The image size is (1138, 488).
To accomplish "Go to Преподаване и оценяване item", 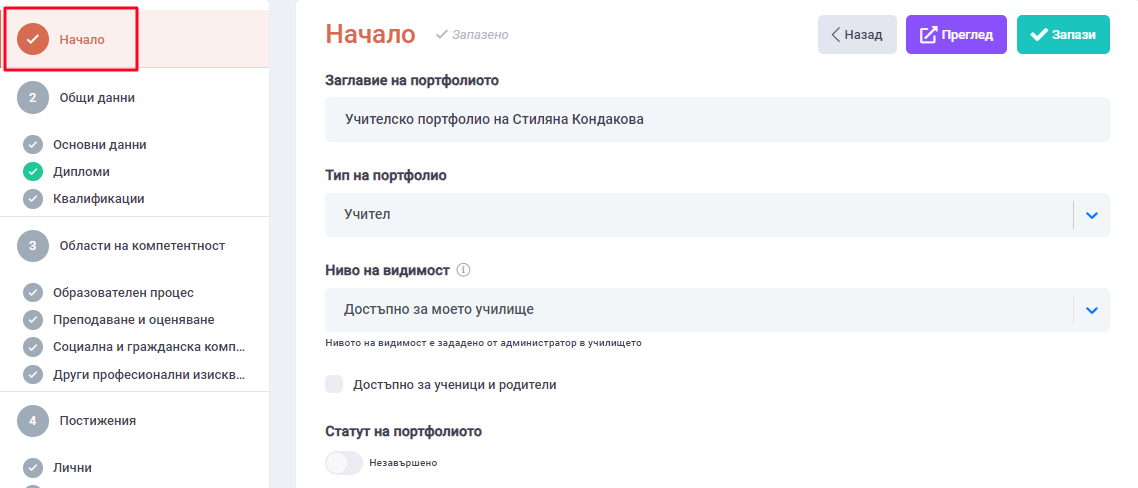I will [134, 320].
